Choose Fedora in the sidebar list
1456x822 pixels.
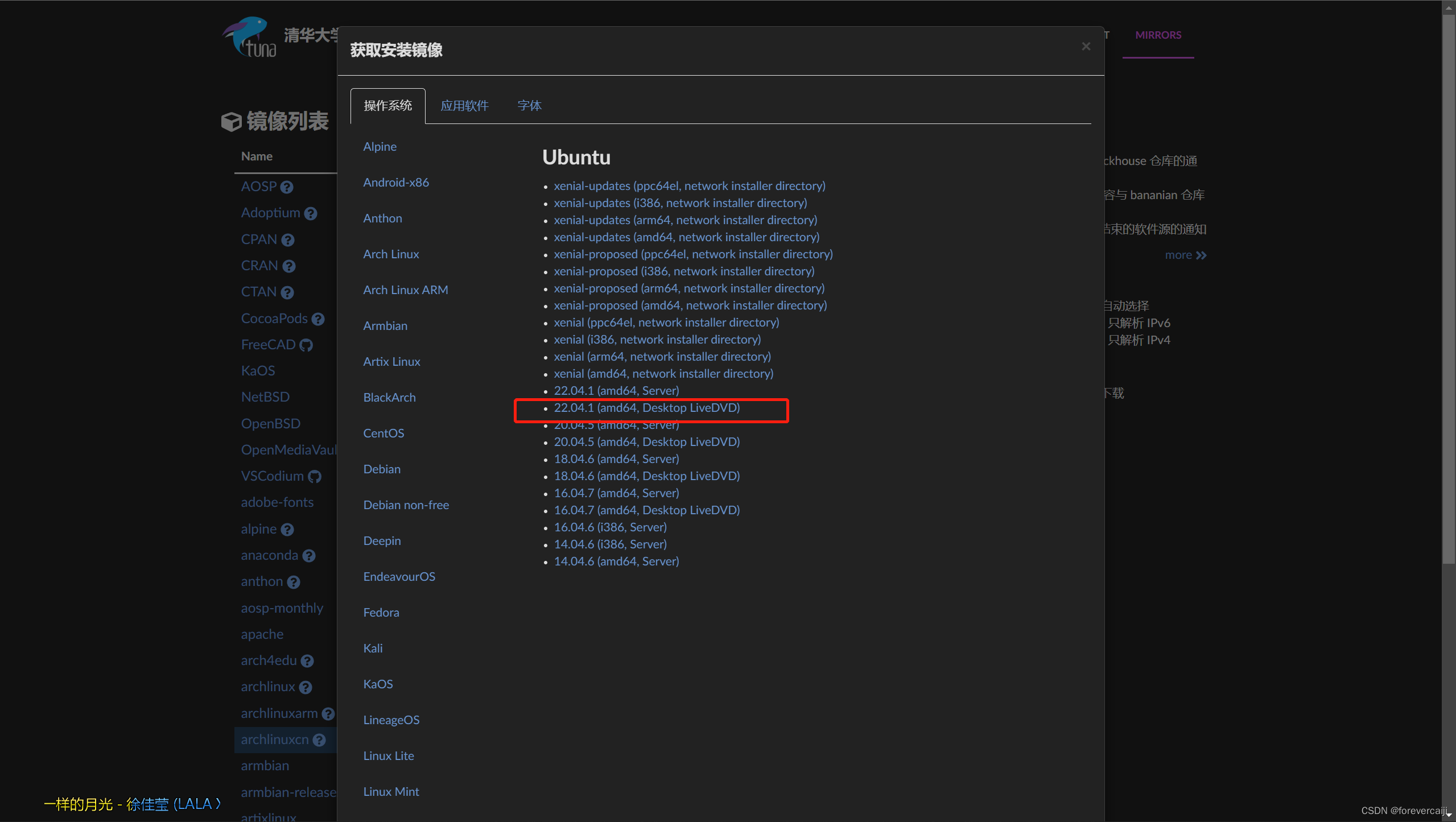(x=381, y=613)
